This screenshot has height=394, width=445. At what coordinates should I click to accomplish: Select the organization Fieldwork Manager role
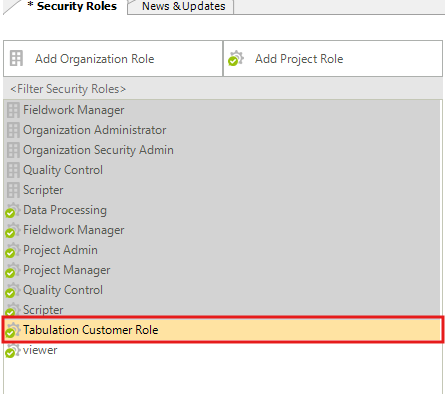(223, 110)
